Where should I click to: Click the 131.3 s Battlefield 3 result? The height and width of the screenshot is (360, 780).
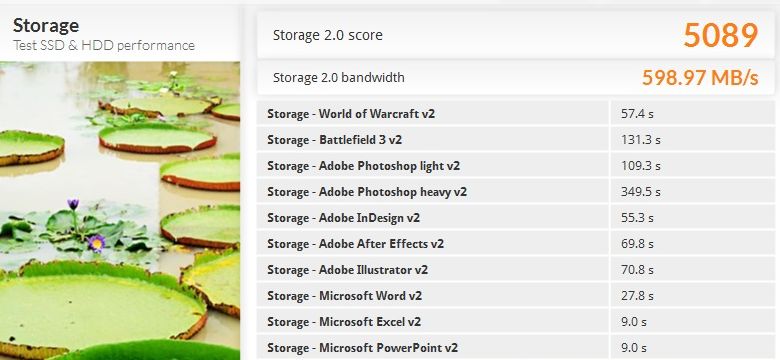pos(640,140)
